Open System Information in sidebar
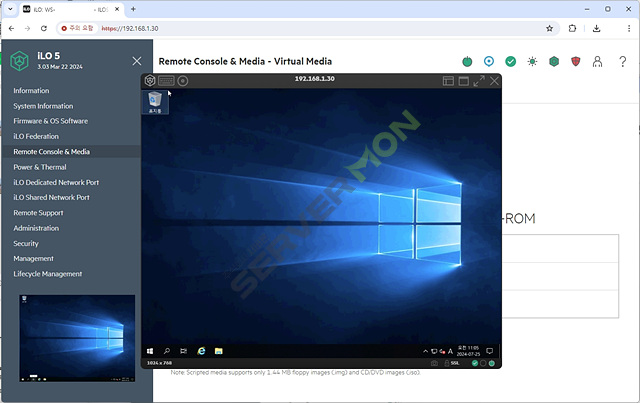Screen dimensions: 640x403 [43, 106]
